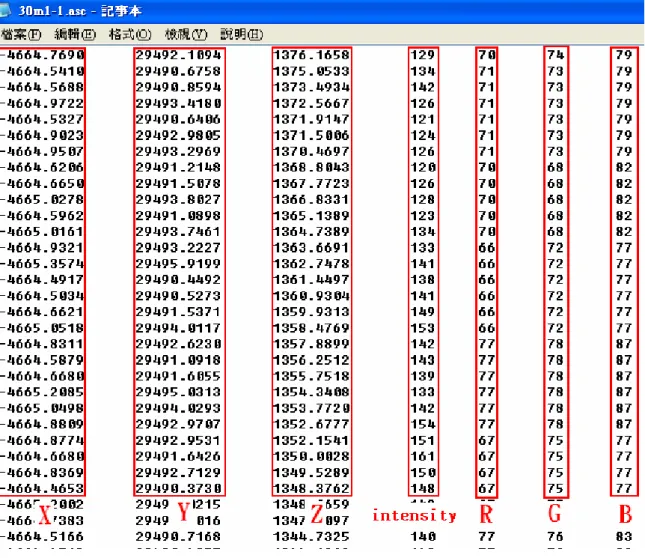Click the intensity value 151

[423, 441]
